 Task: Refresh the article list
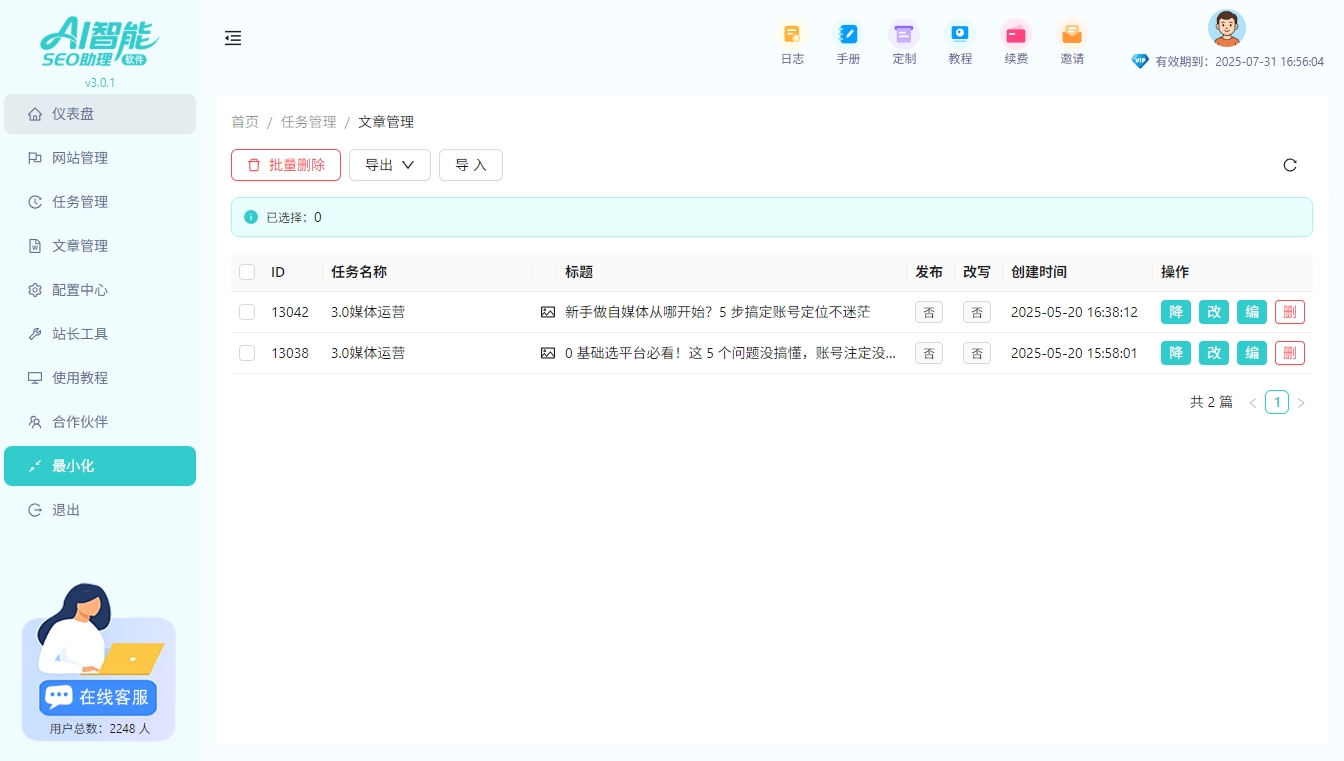pyautogui.click(x=1290, y=165)
